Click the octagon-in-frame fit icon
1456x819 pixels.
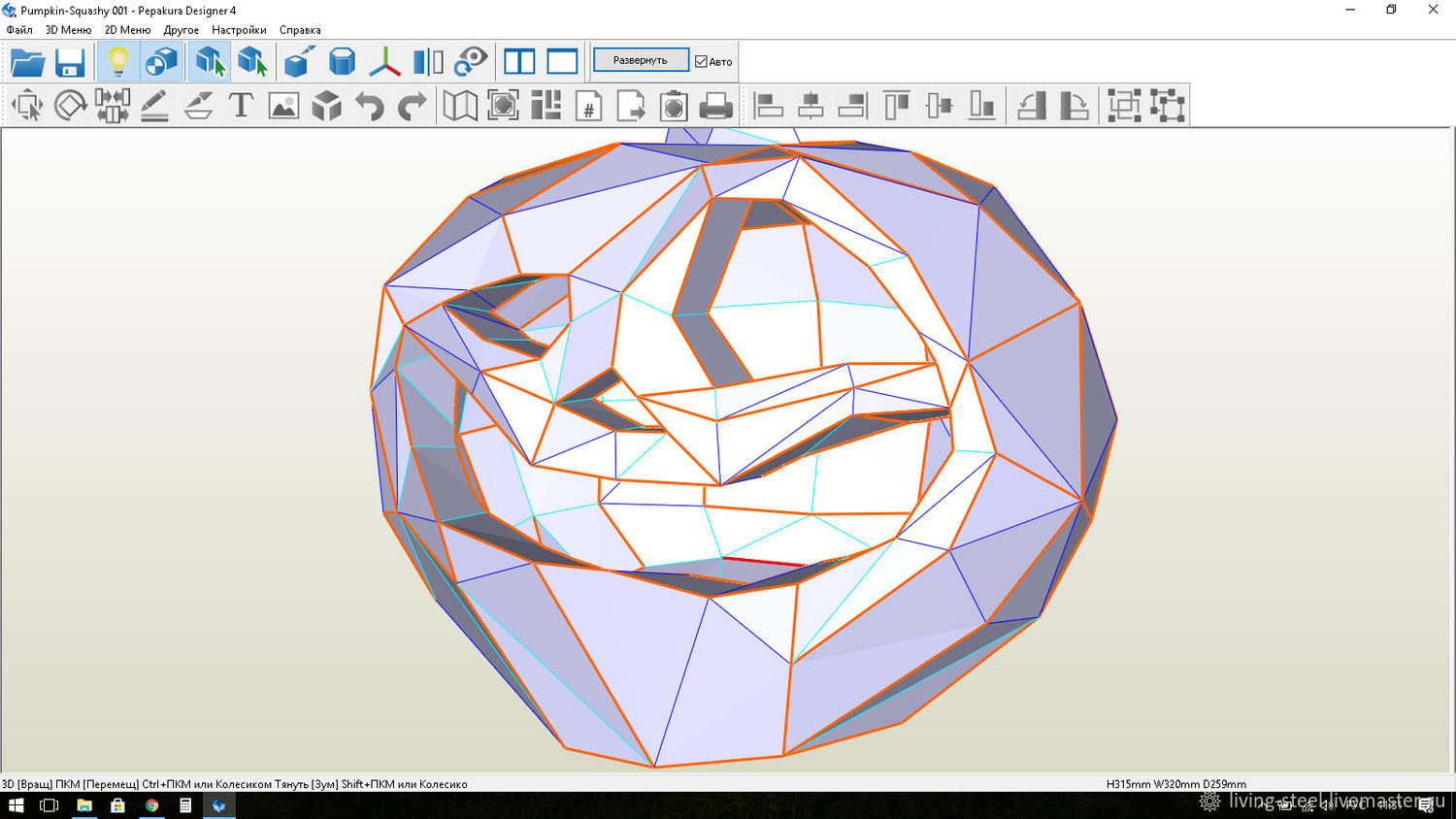click(x=503, y=105)
